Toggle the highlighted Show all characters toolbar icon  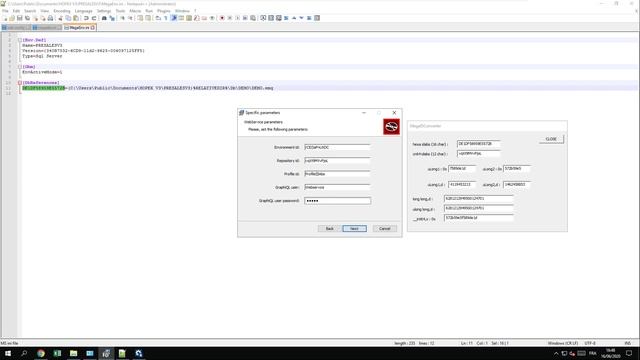174,18
